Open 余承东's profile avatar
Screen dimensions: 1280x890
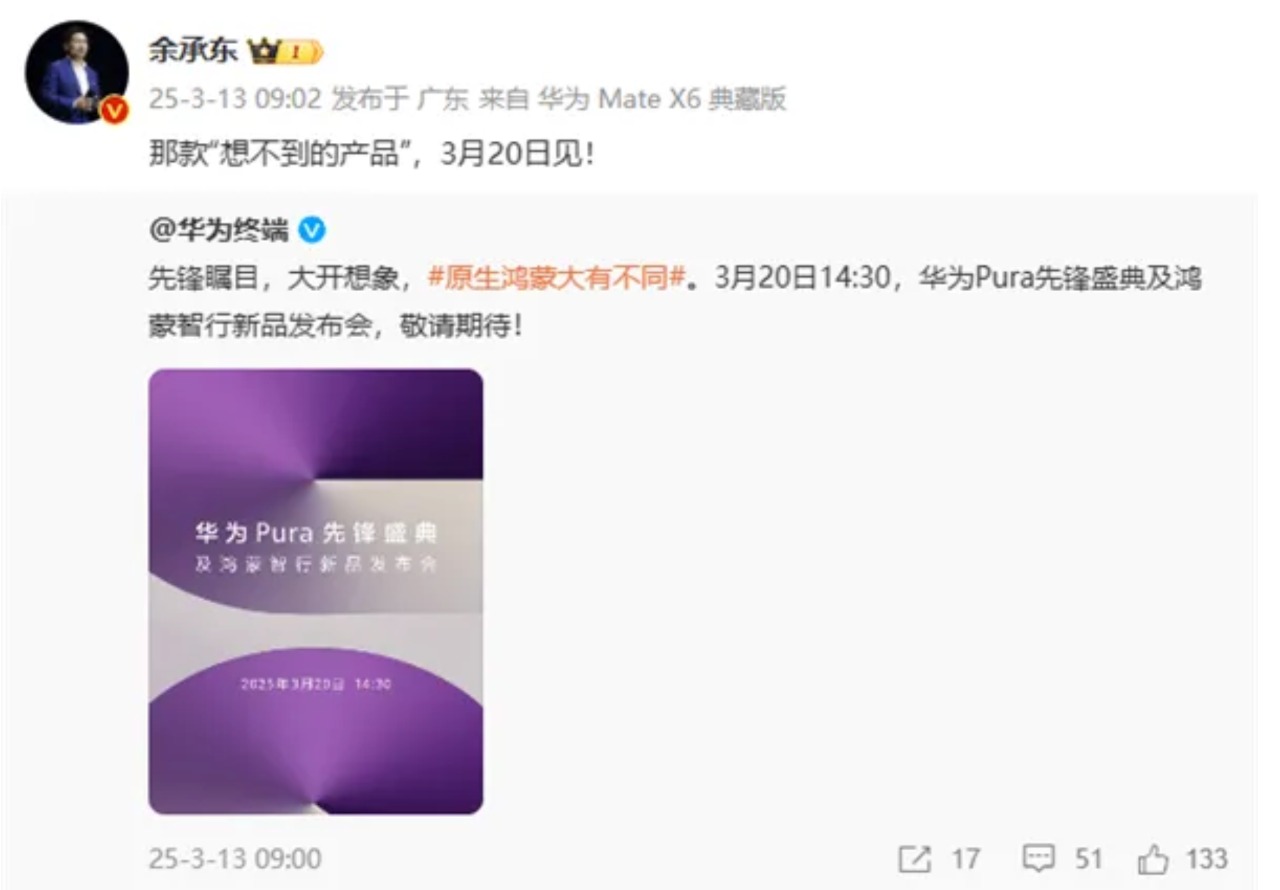point(77,73)
